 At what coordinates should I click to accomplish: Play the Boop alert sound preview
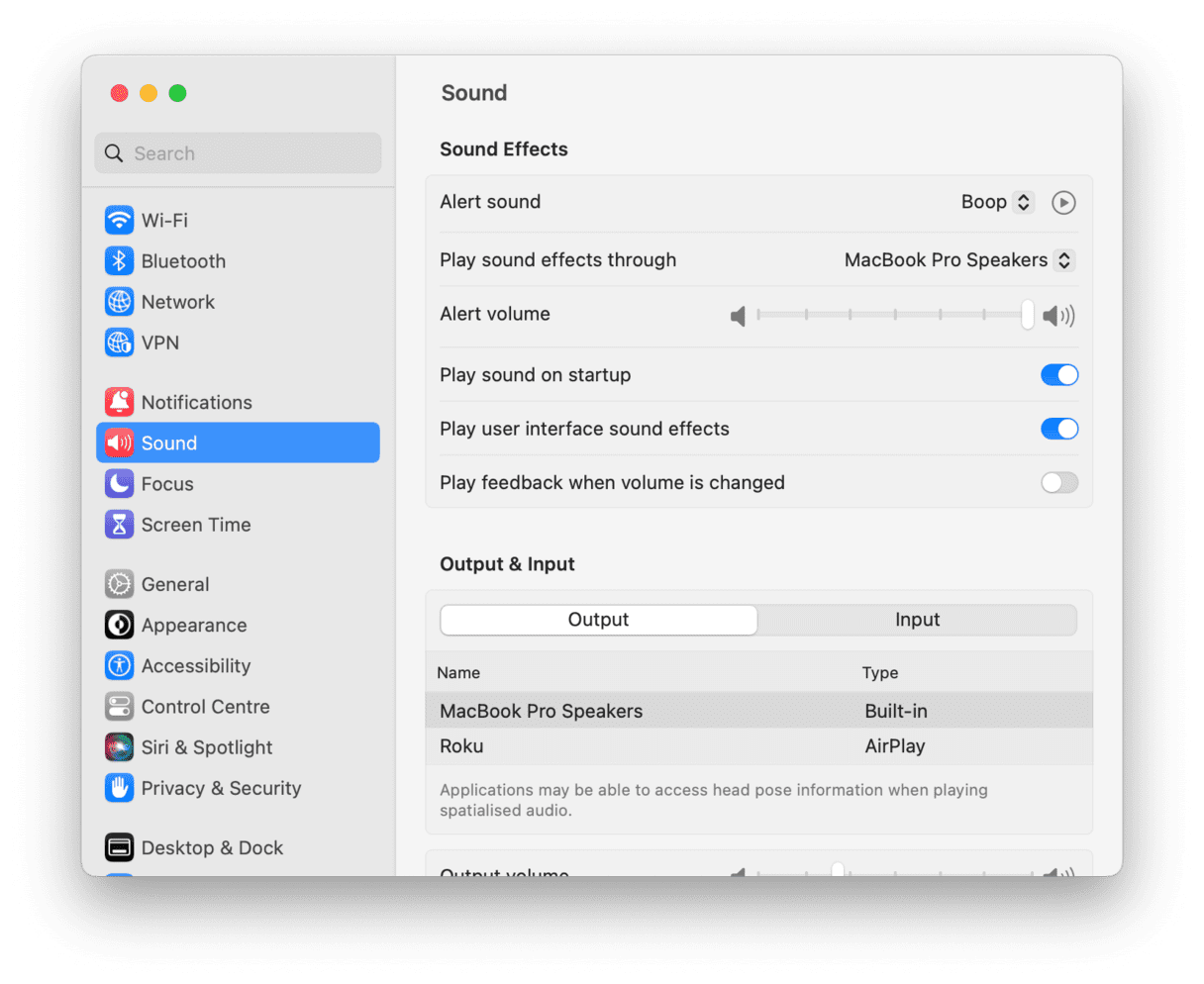coord(1062,202)
